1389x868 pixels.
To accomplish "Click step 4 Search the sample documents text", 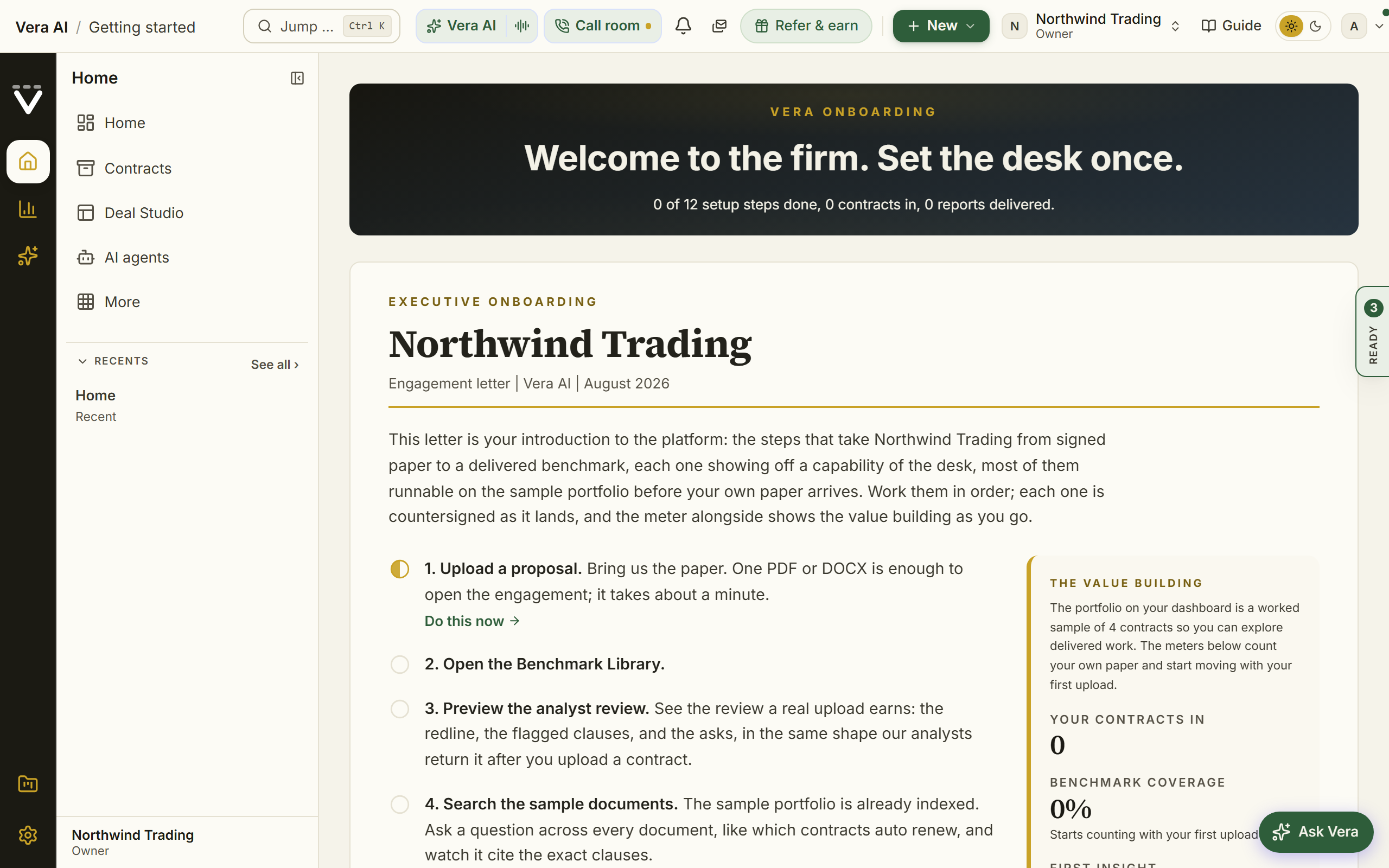I will coord(551,805).
